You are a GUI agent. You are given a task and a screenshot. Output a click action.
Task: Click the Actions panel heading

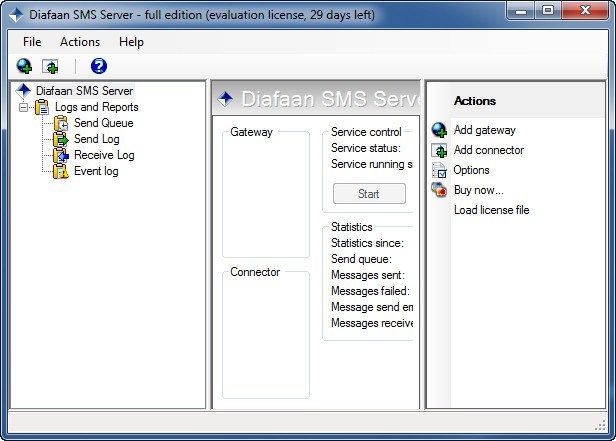[475, 101]
